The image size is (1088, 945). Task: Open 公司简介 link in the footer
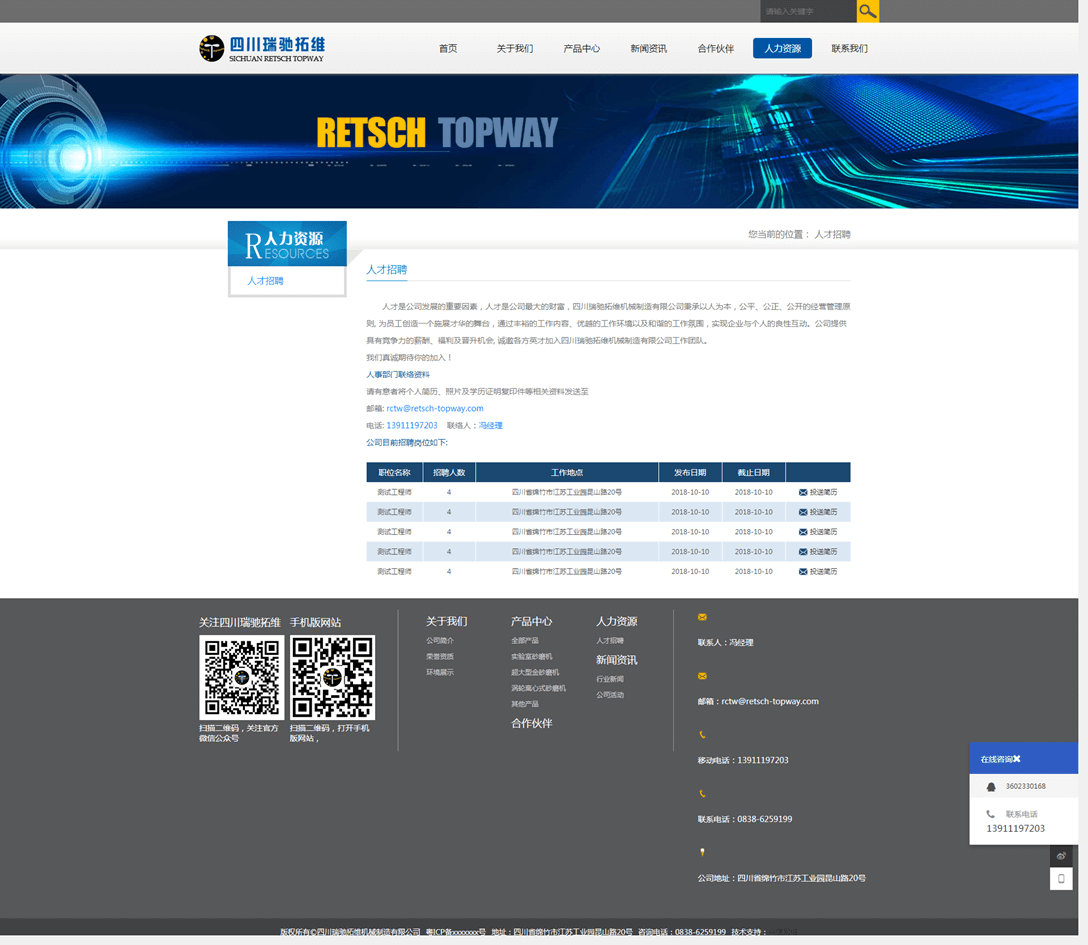[x=440, y=640]
